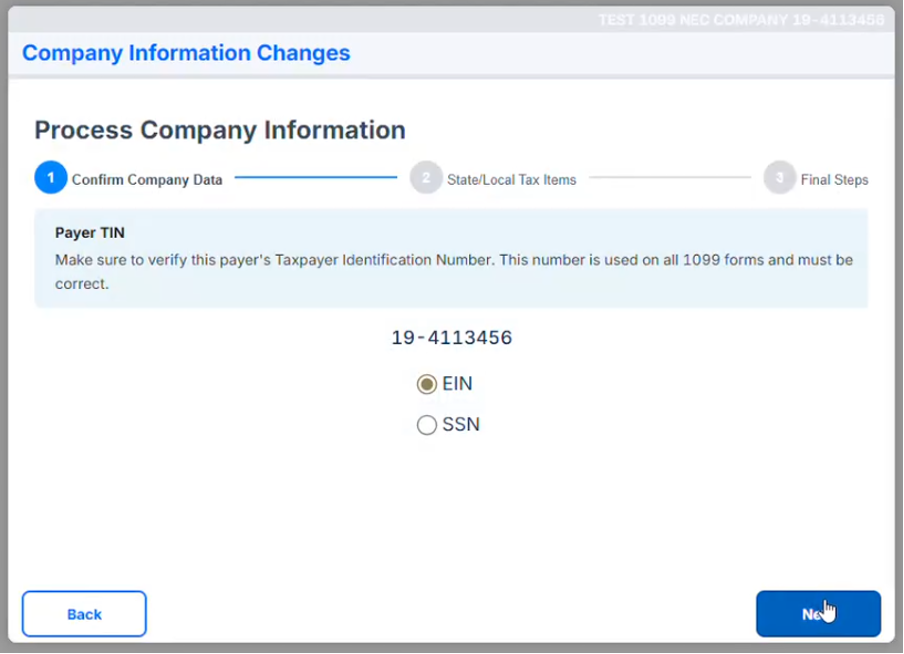The image size is (904, 654).
Task: Click the SSN text label
Action: tap(461, 425)
